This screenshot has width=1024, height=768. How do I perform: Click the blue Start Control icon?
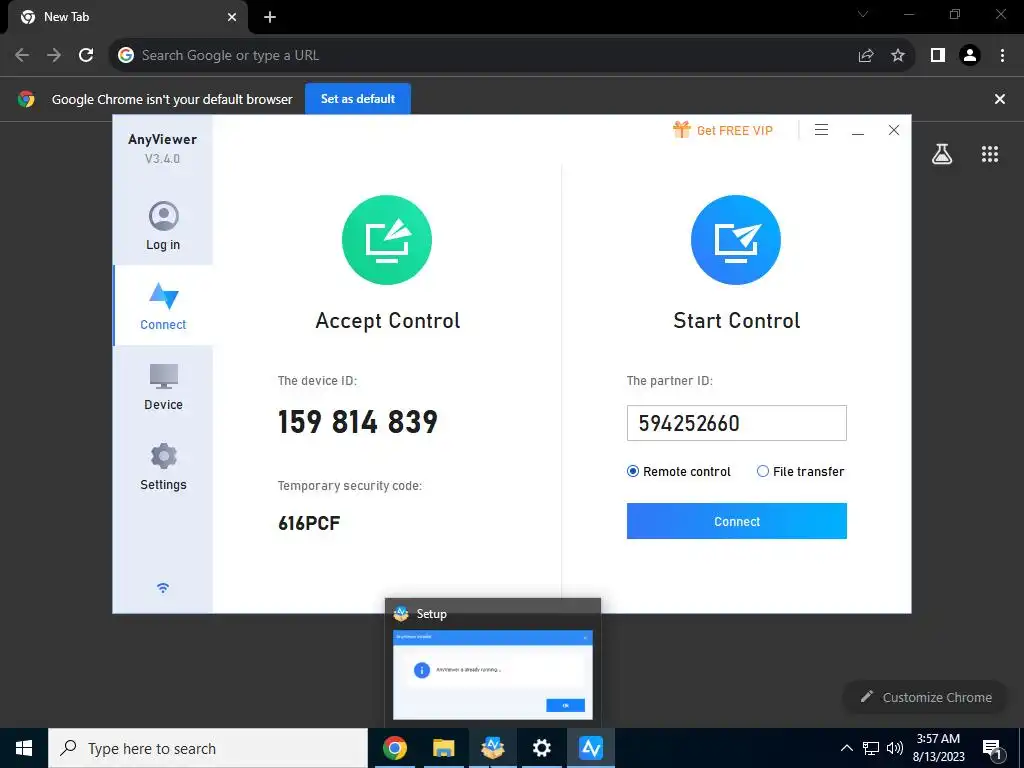tap(736, 240)
